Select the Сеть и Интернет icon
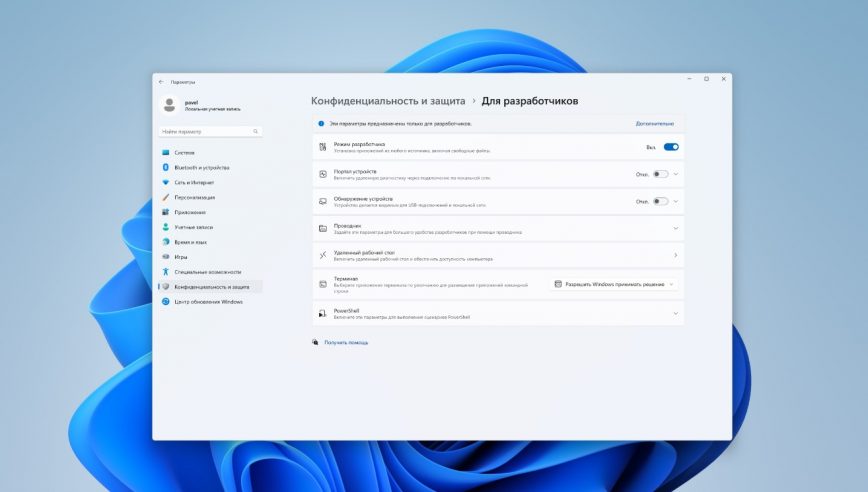Screen dimensions: 868x492 [x=166, y=183]
